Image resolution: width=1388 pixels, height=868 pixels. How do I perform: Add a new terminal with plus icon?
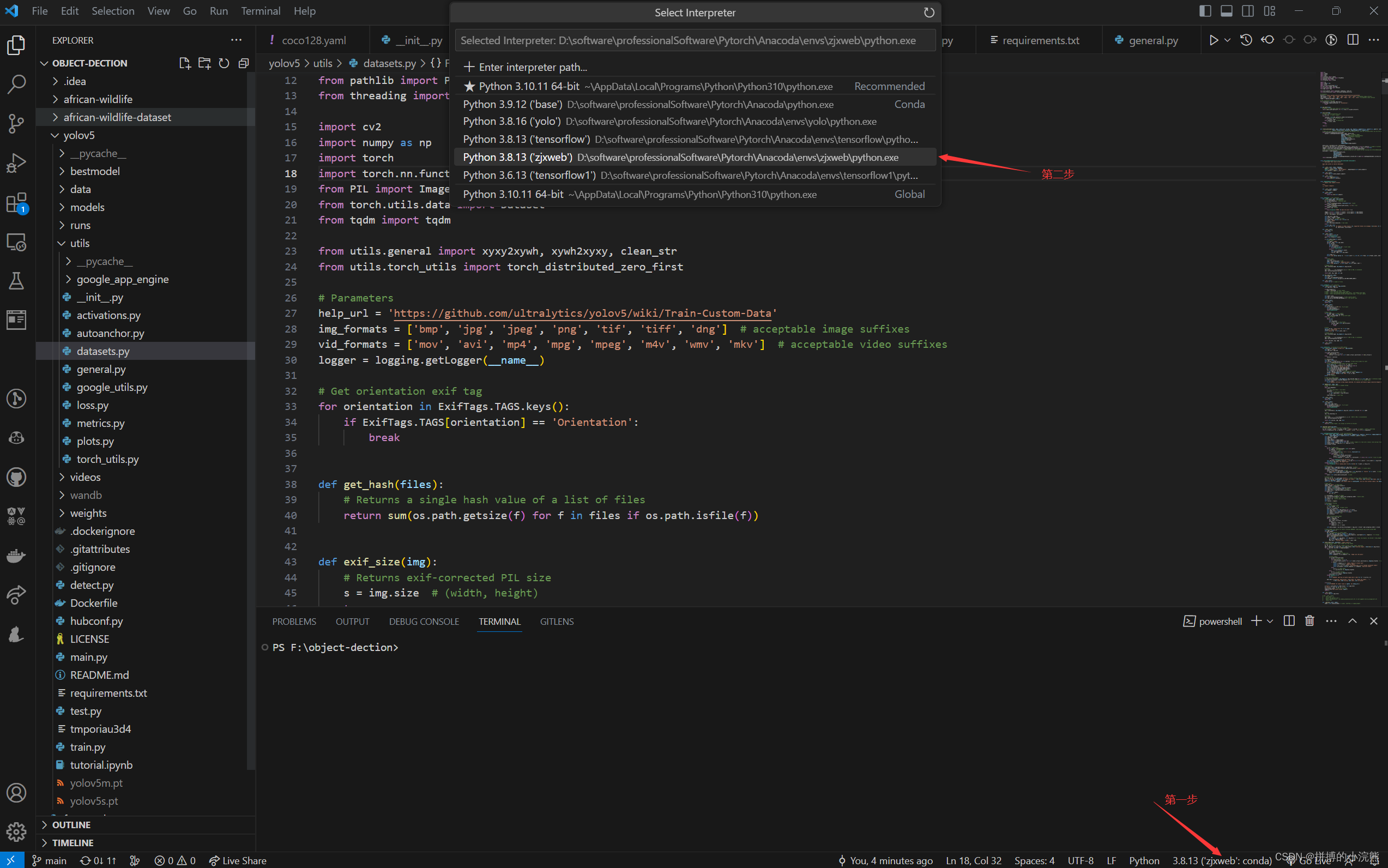[1257, 621]
